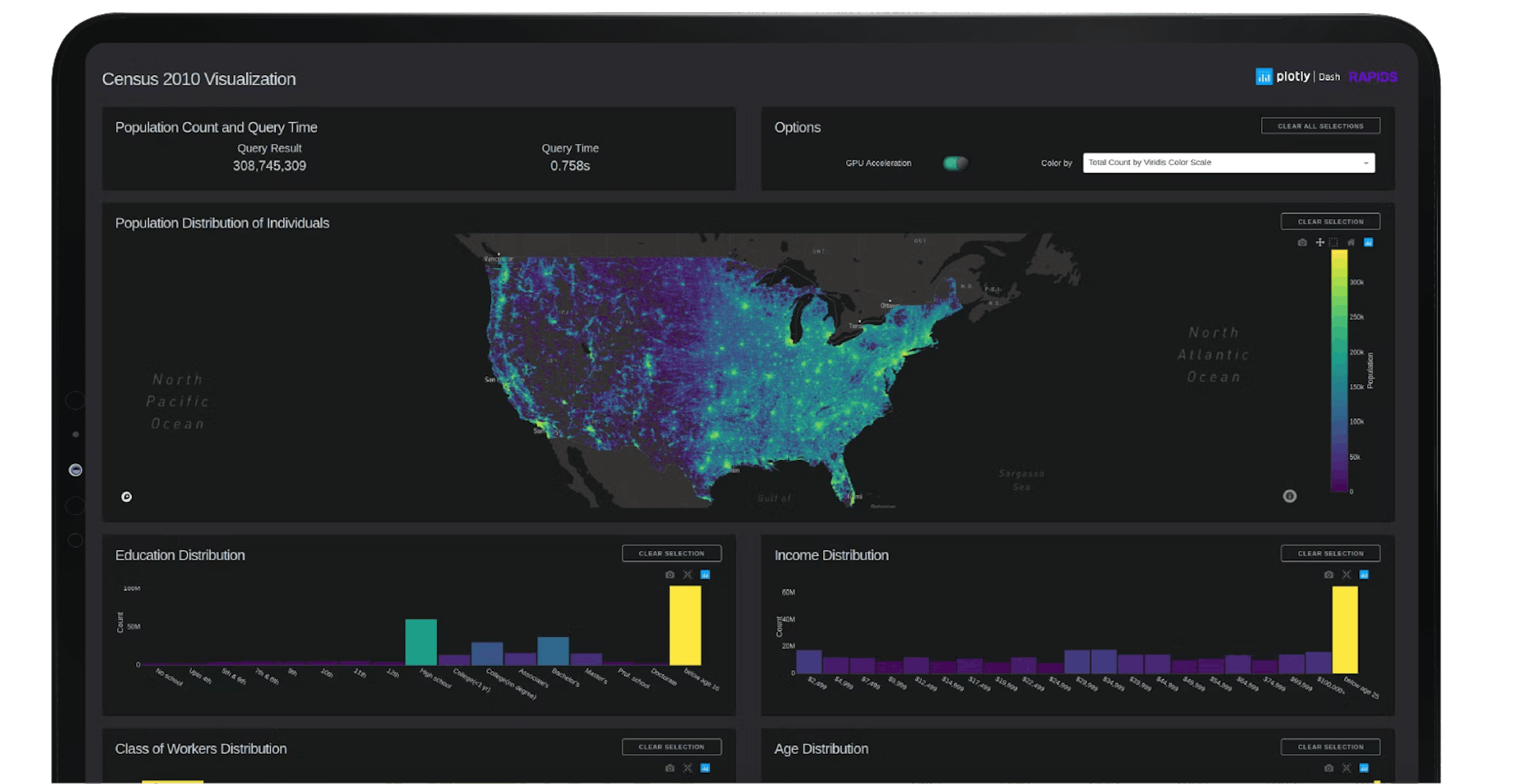The height and width of the screenshot is (784, 1518).
Task: Autoscale the Education Distribution chart
Action: pyautogui.click(x=688, y=575)
